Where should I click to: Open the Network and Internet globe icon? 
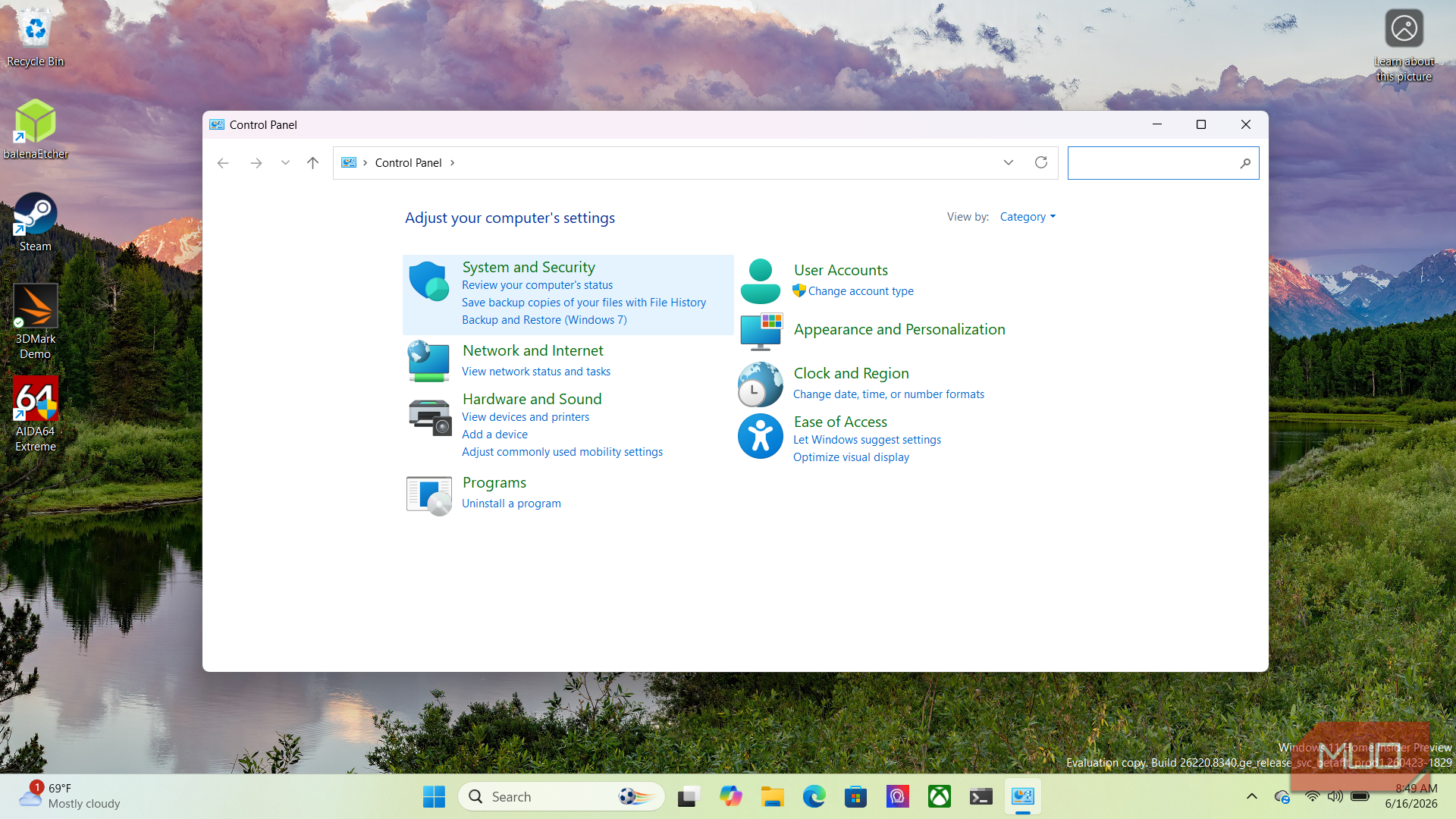pos(429,361)
